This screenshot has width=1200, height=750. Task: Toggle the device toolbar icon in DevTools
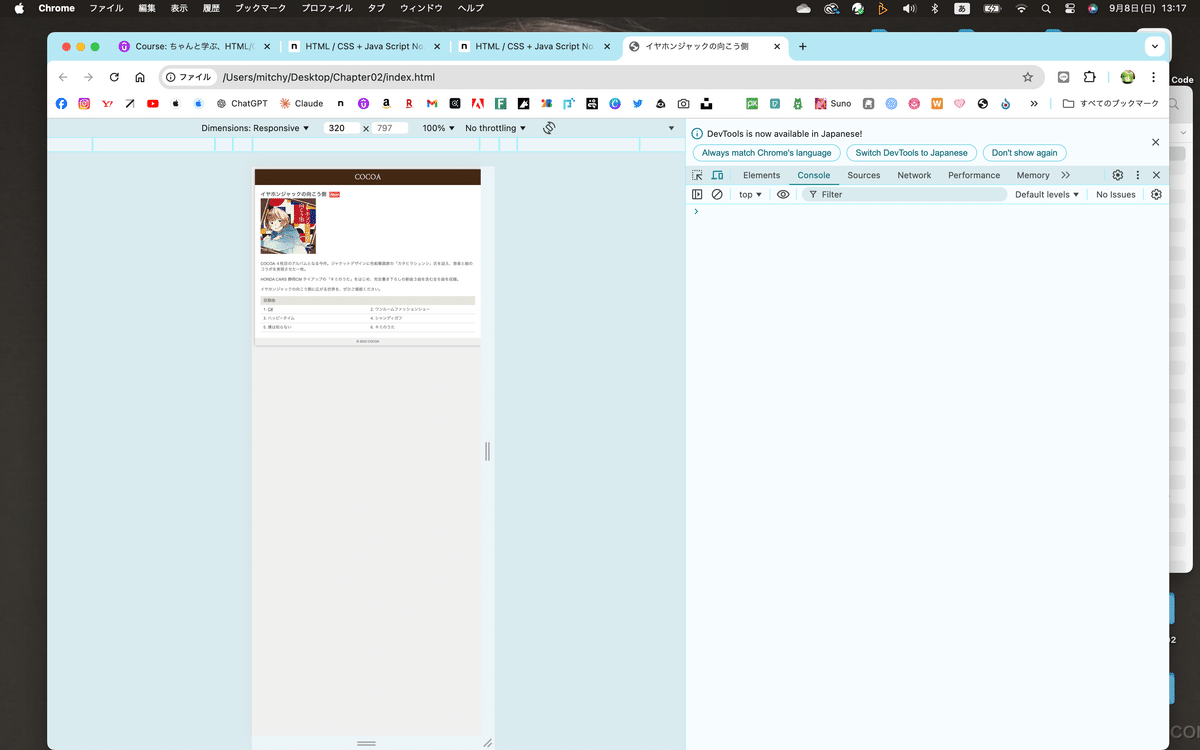pyautogui.click(x=717, y=175)
